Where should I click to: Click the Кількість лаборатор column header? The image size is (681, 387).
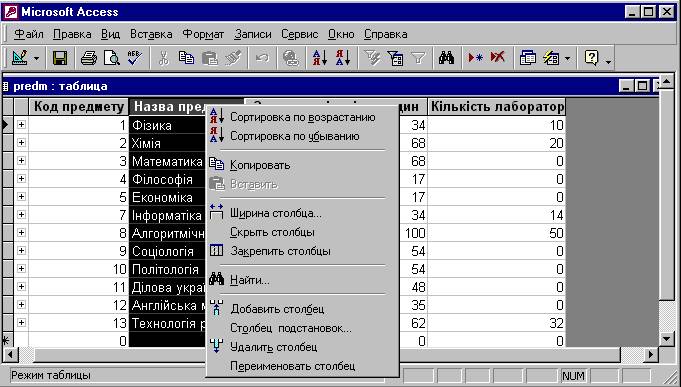click(x=496, y=106)
